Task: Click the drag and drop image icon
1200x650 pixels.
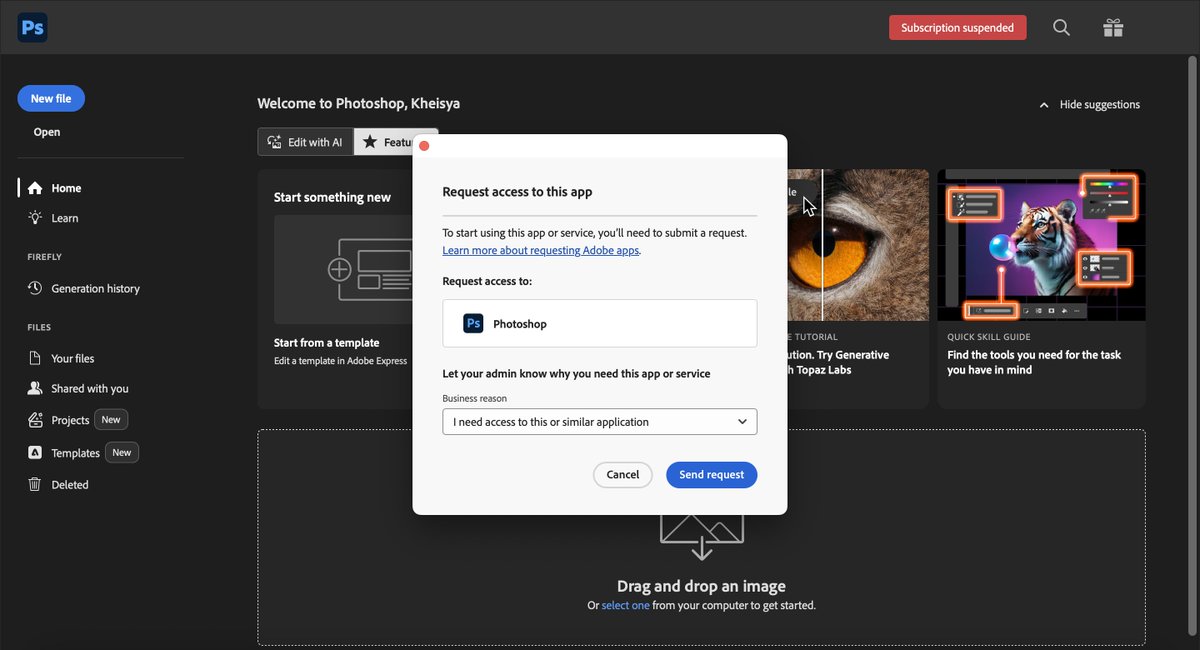Action: 701,537
